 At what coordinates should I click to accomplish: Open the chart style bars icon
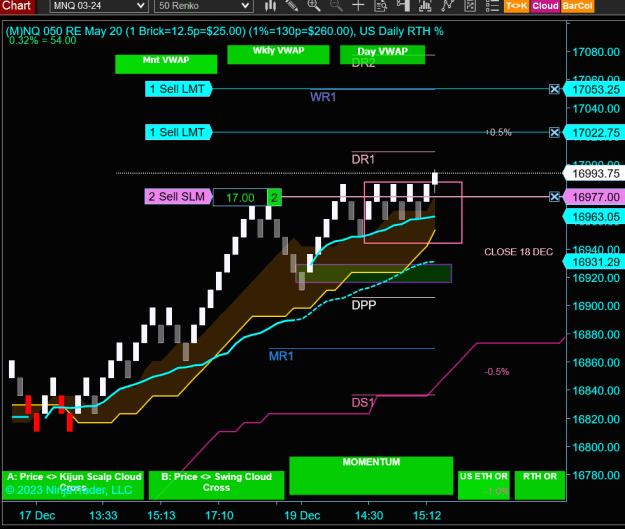point(270,6)
